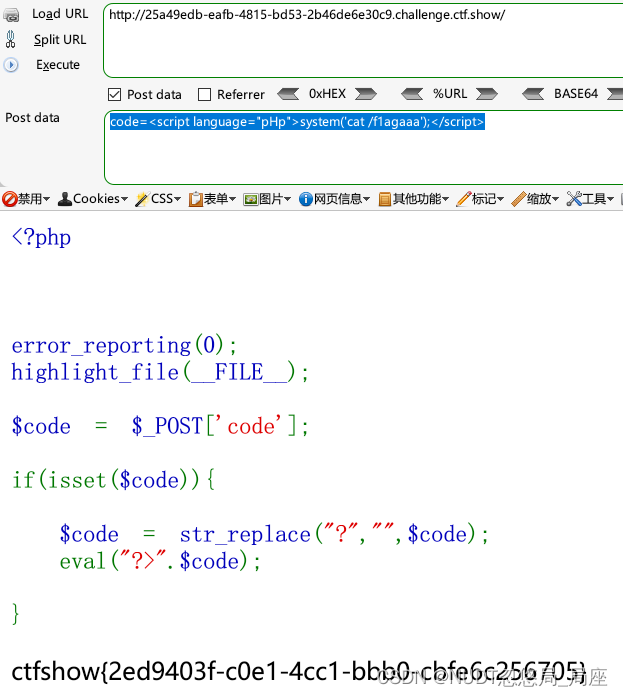Click the eval code line
Screen dimensions: 623x696
tap(160, 561)
